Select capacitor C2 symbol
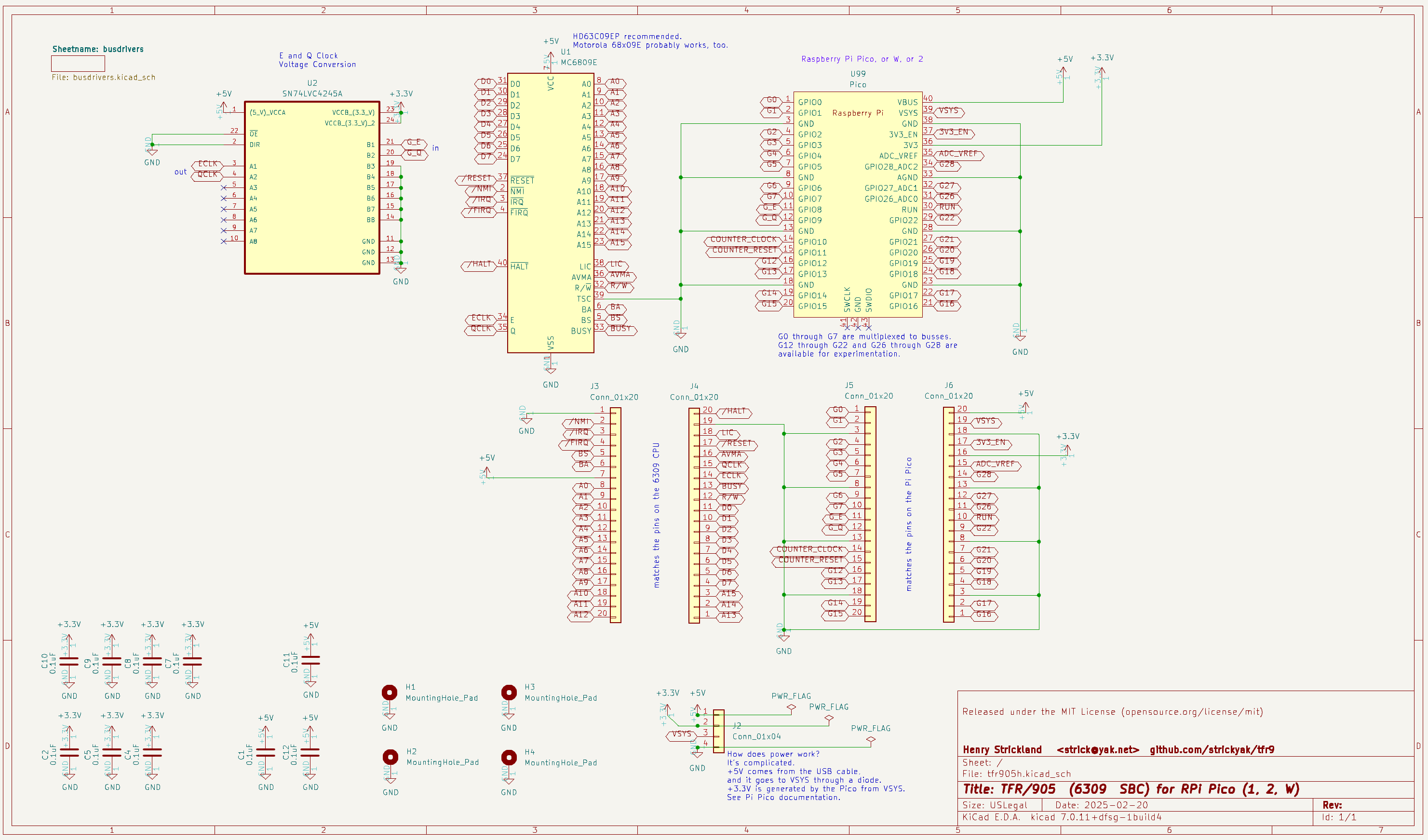Viewport: 1428px width, 840px height. [69, 752]
